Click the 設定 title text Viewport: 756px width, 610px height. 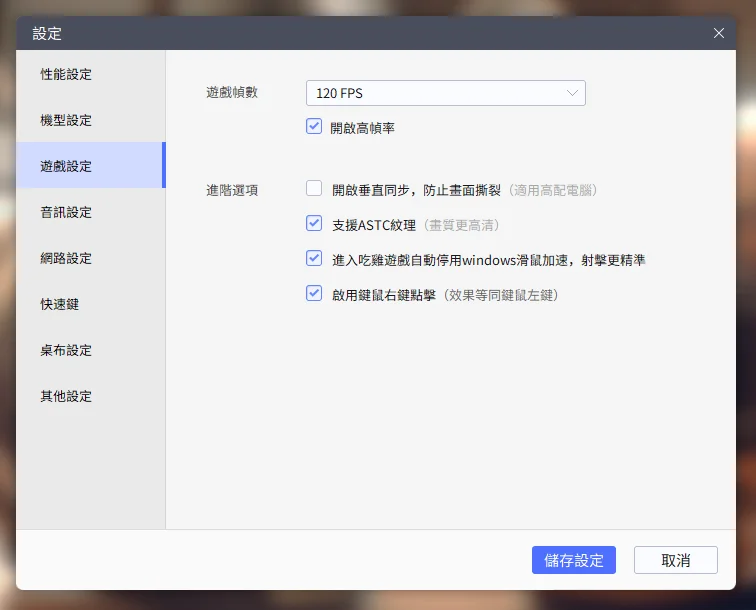click(47, 33)
